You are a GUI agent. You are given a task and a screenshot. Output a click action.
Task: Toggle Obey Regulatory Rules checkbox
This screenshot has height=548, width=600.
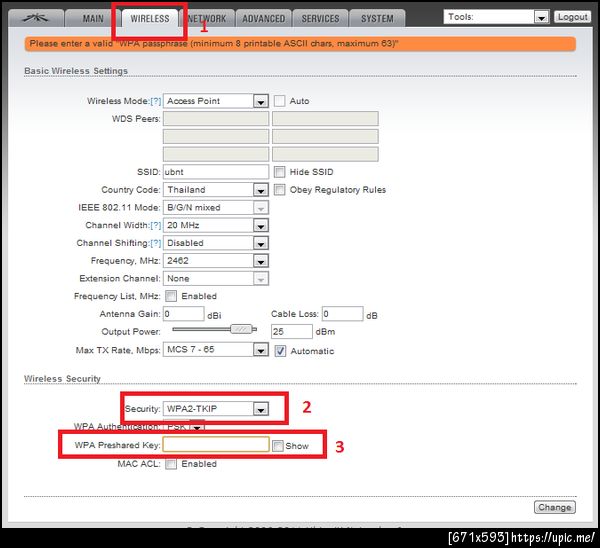tap(279, 189)
